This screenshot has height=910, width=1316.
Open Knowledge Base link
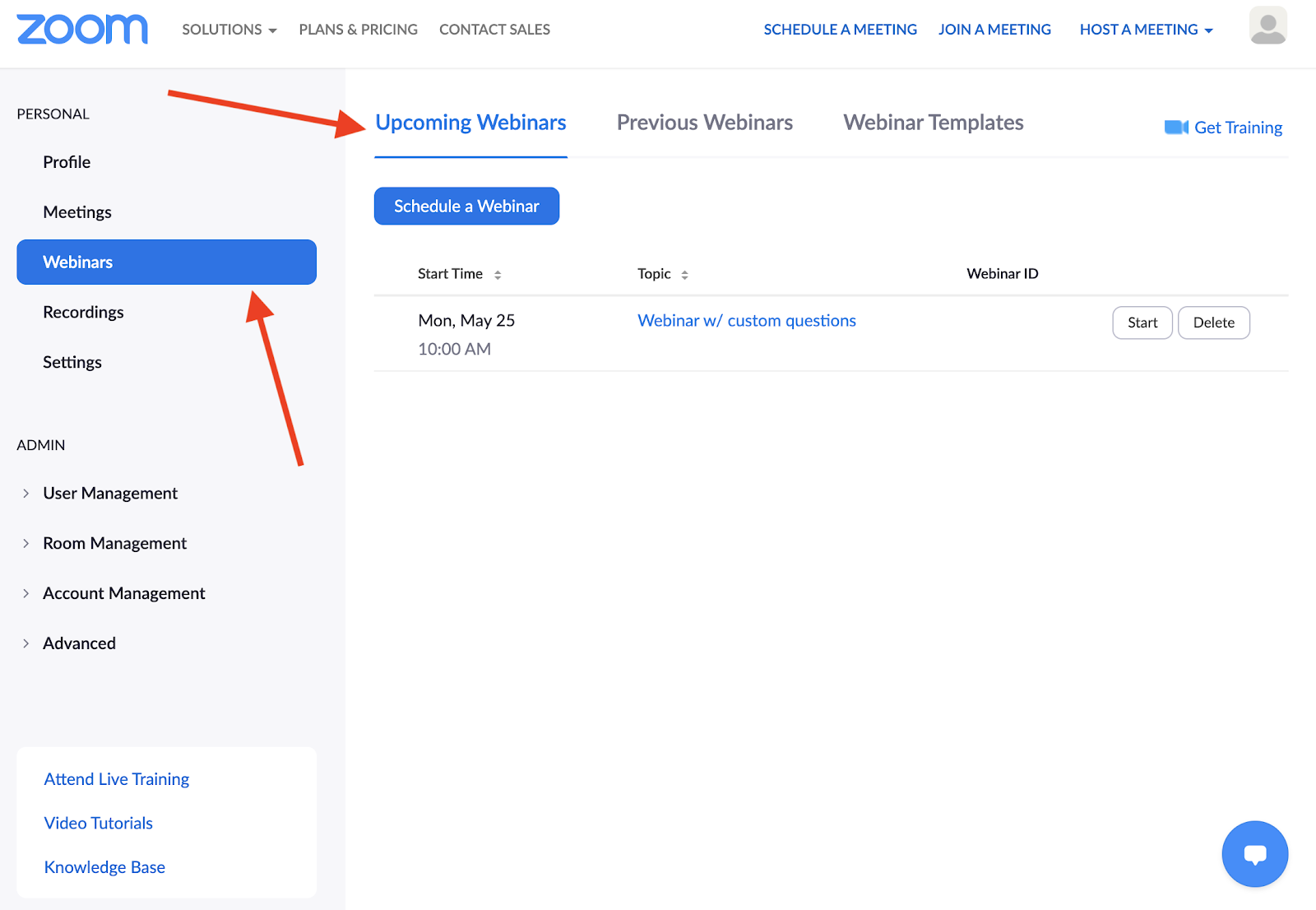[104, 867]
